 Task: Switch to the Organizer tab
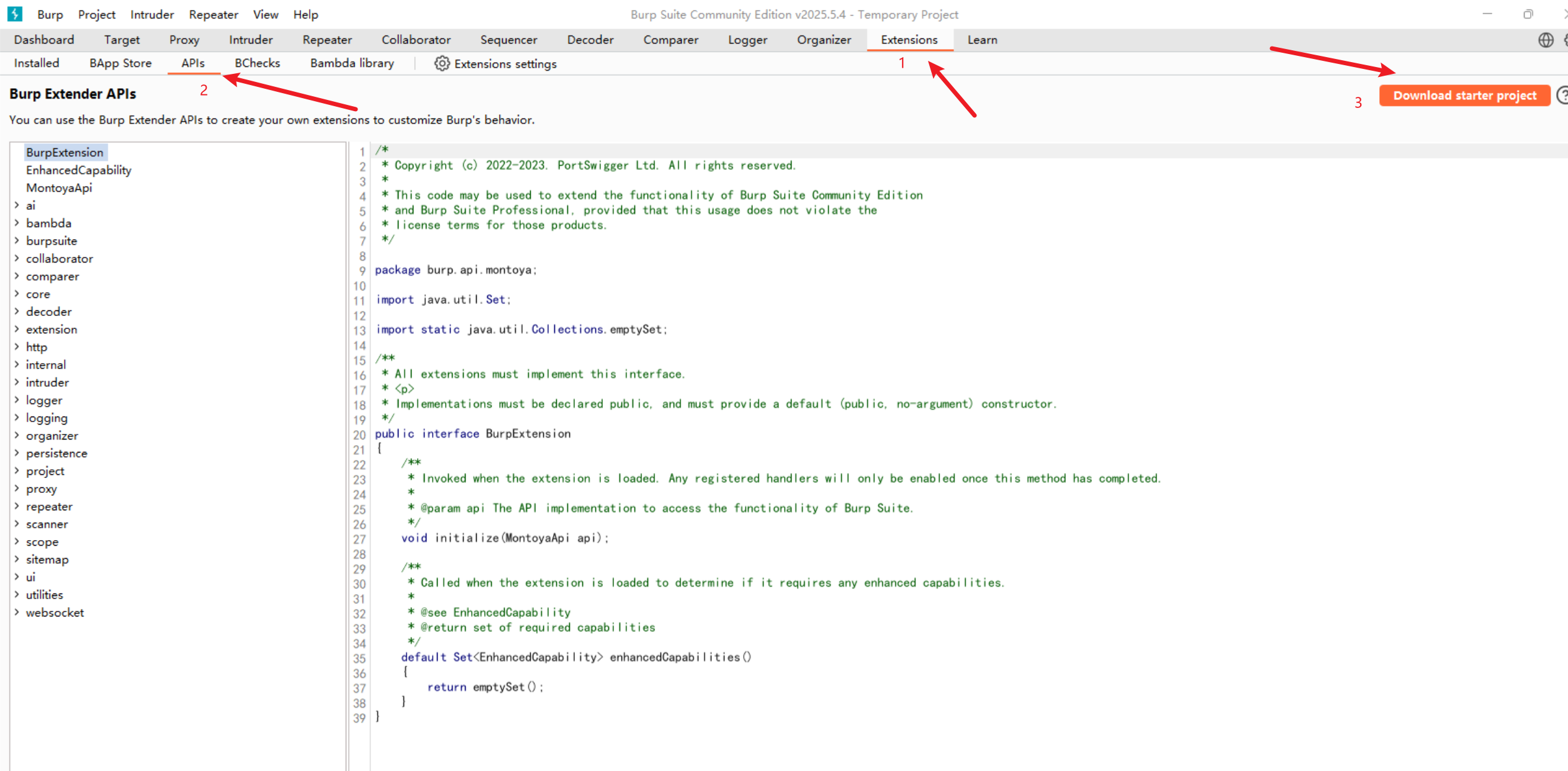pyautogui.click(x=824, y=40)
